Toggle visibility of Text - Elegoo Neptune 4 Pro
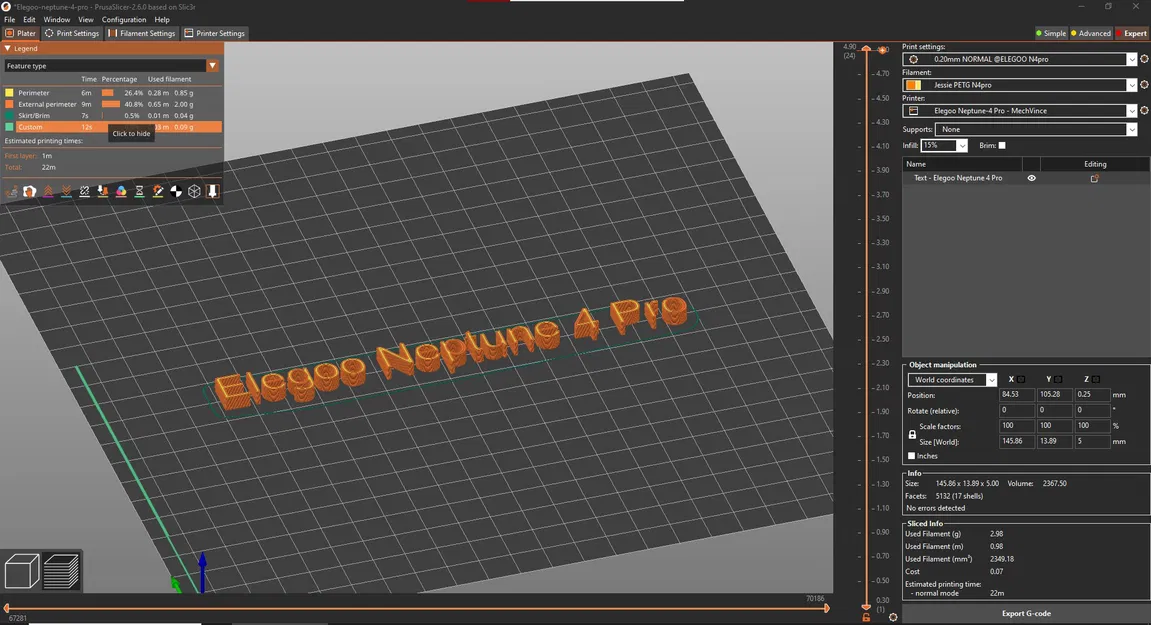The height and width of the screenshot is (625, 1151). (1031, 178)
